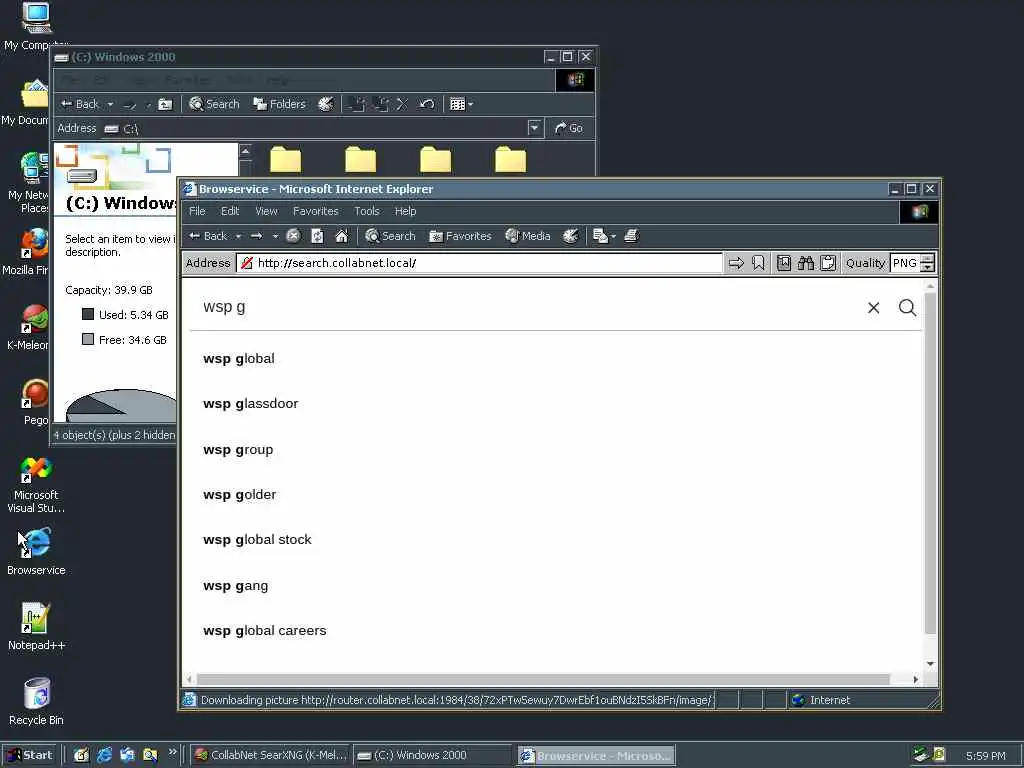Click Search in the C: explorer toolbar
The height and width of the screenshot is (768, 1024).
[x=214, y=104]
